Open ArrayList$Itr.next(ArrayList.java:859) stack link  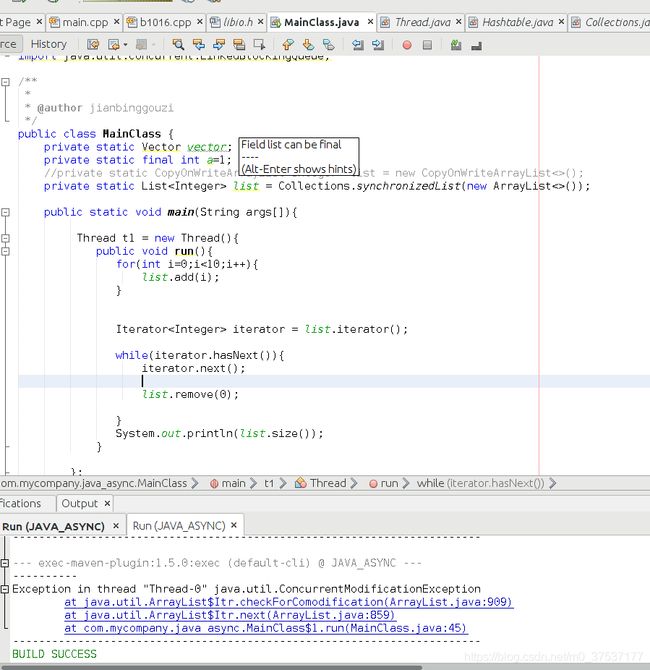229,615
